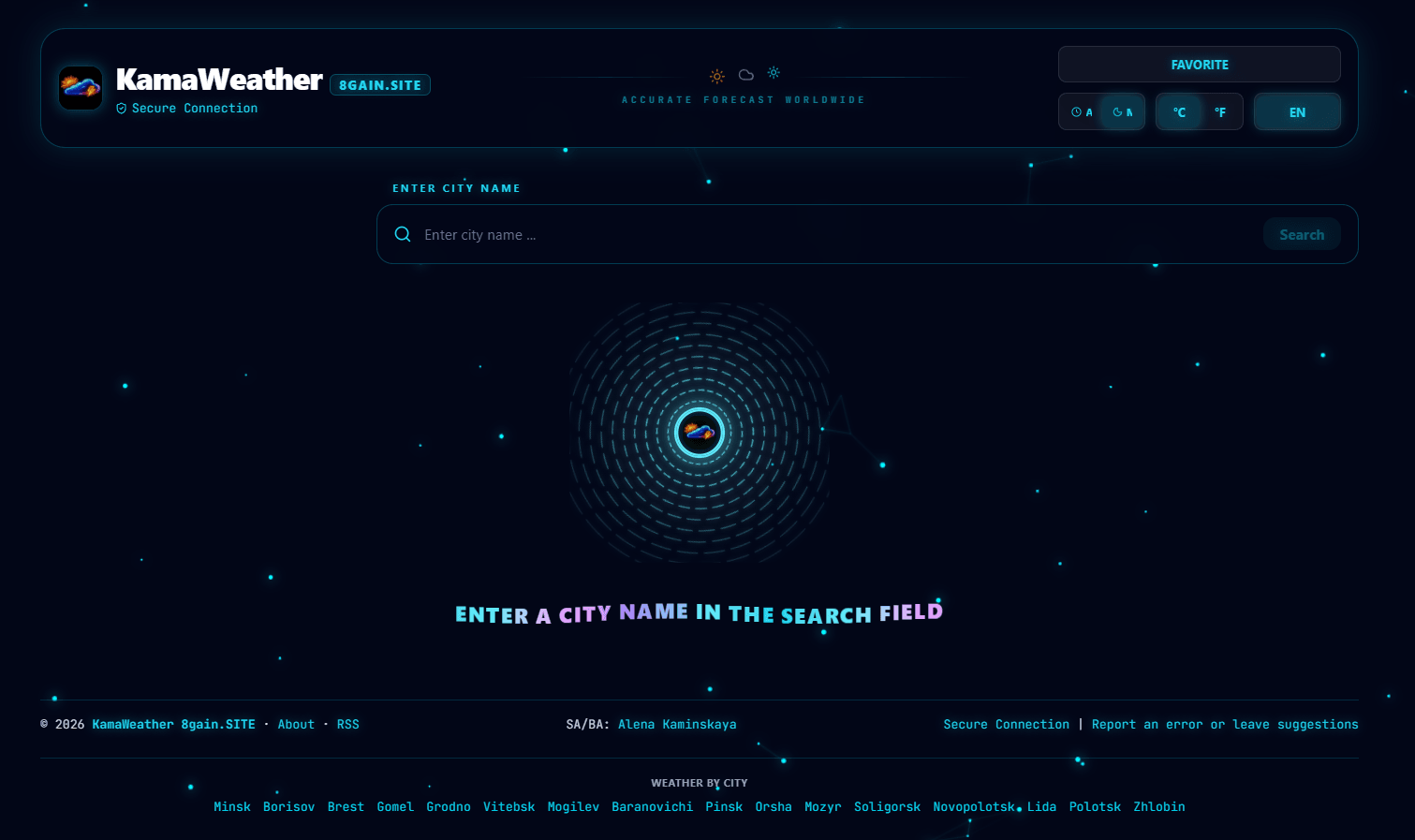
Task: Click the orange sun icon in header
Action: [717, 77]
